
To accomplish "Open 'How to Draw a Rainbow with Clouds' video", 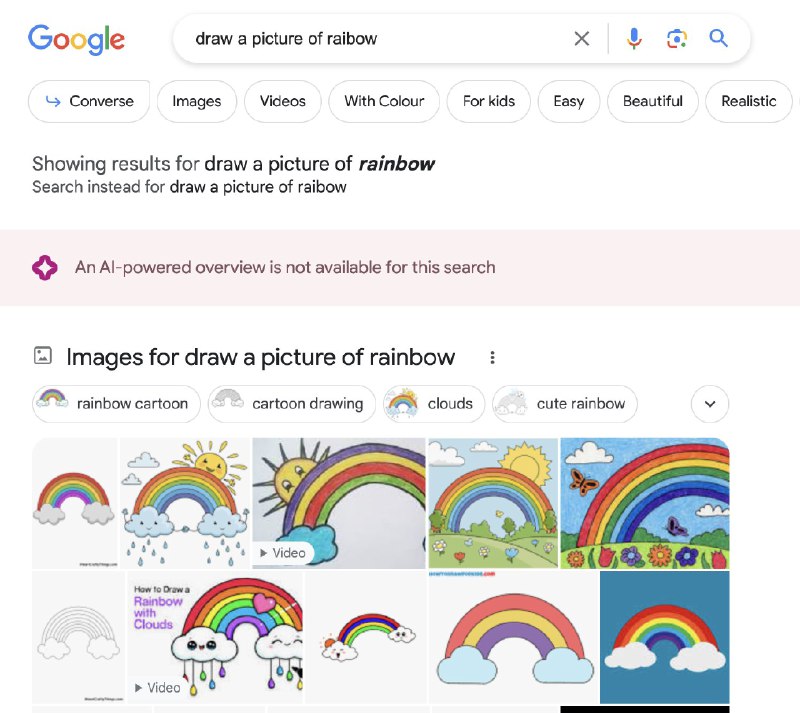I will click(215, 637).
